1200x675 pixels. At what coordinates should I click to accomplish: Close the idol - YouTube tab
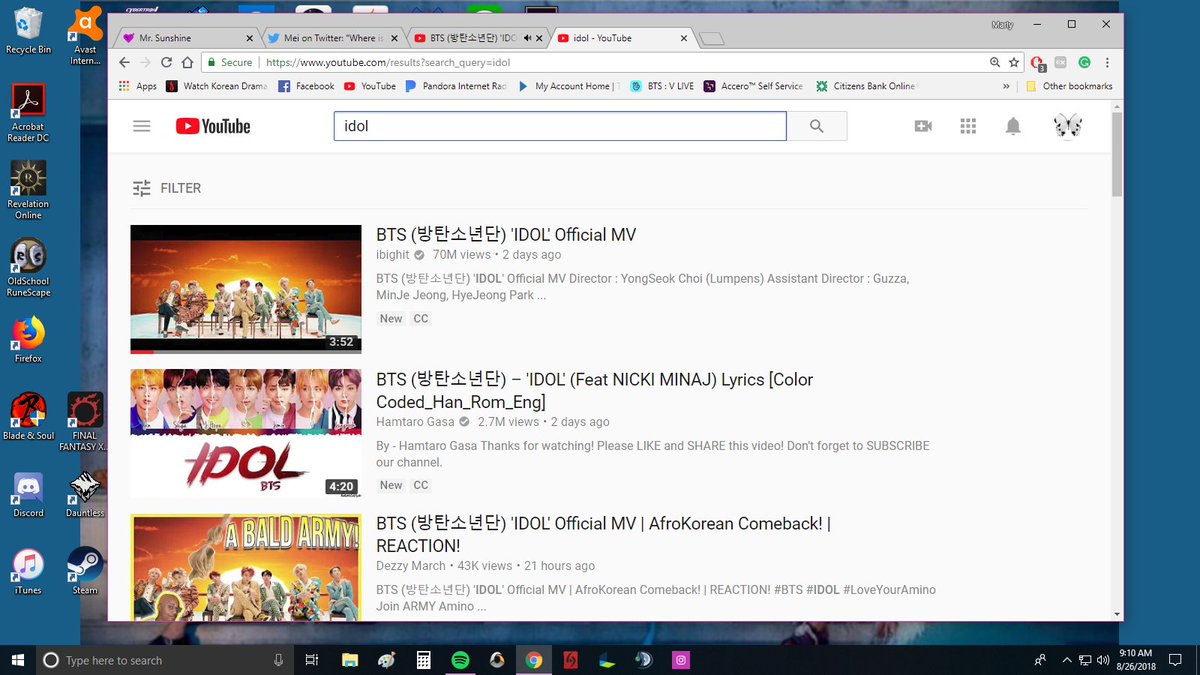684,38
